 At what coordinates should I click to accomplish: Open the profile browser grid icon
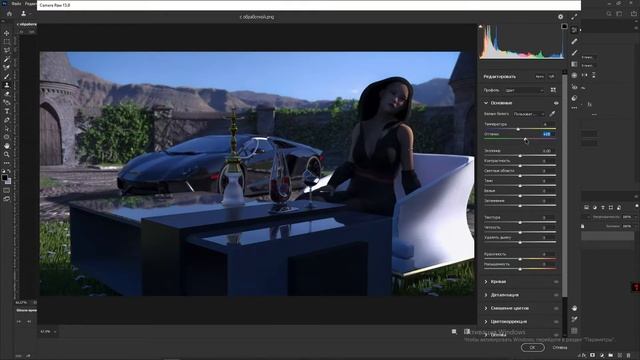553,90
